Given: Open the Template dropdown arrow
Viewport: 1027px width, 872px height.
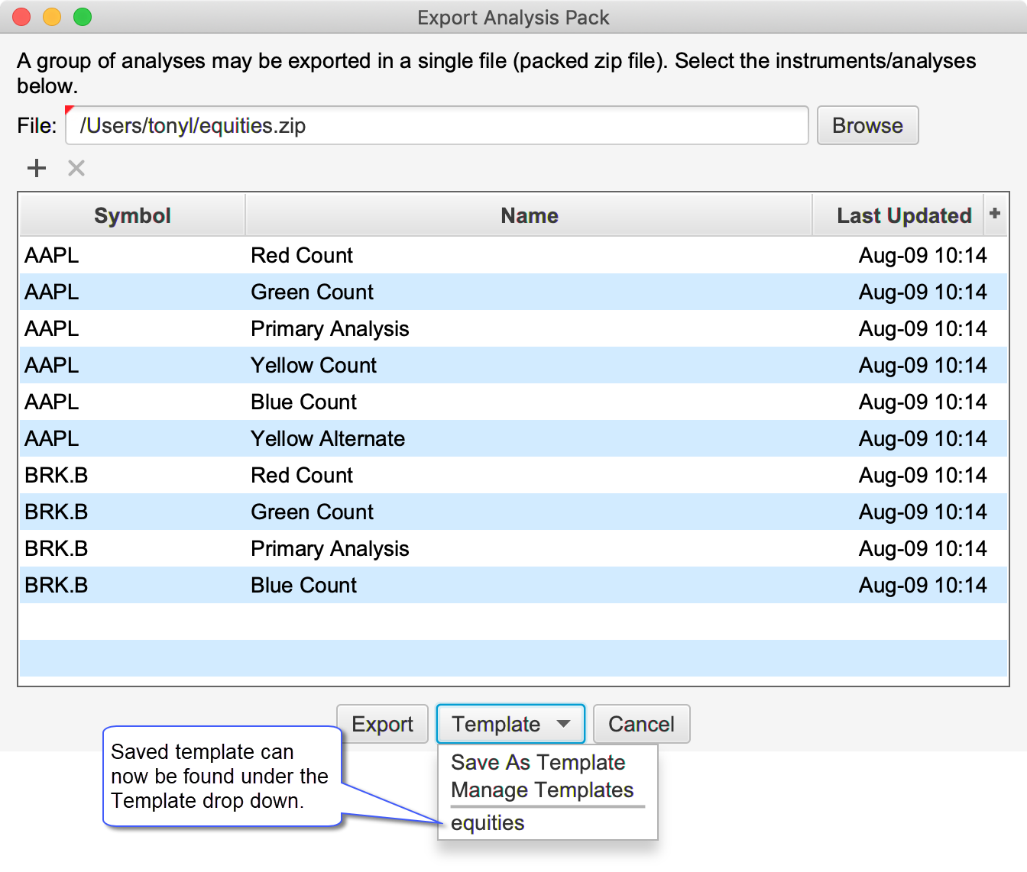Looking at the screenshot, I should pos(564,724).
